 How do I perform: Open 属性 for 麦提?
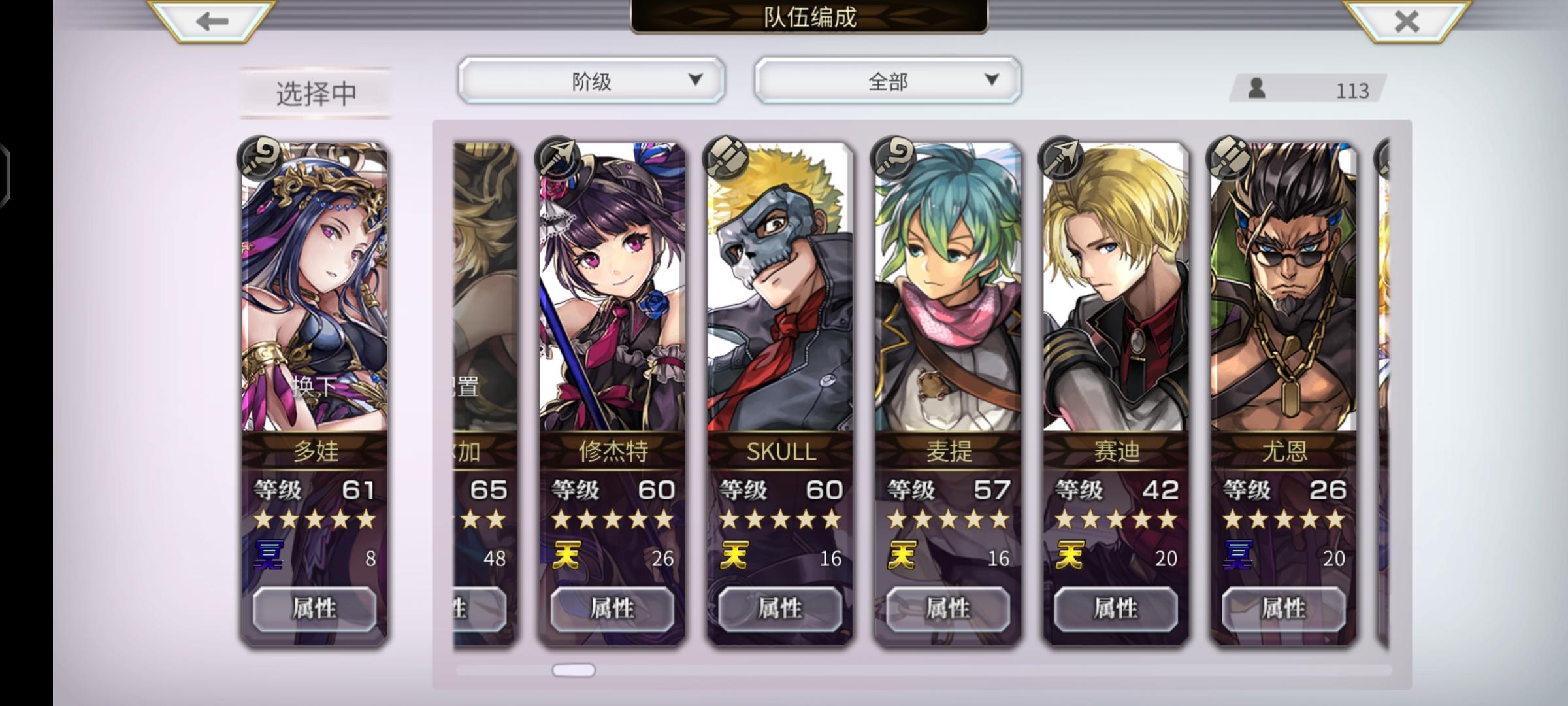(x=948, y=609)
